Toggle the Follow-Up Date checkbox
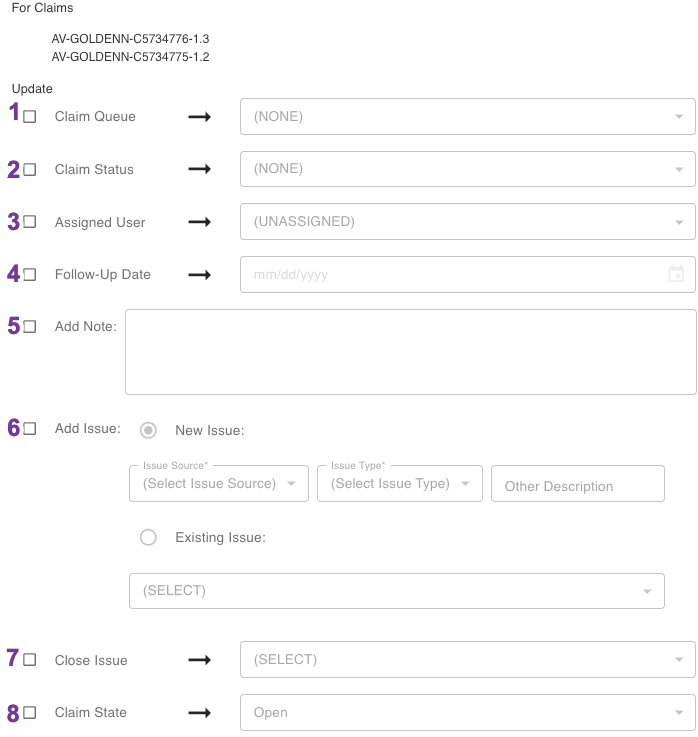The image size is (698, 737). coord(30,274)
